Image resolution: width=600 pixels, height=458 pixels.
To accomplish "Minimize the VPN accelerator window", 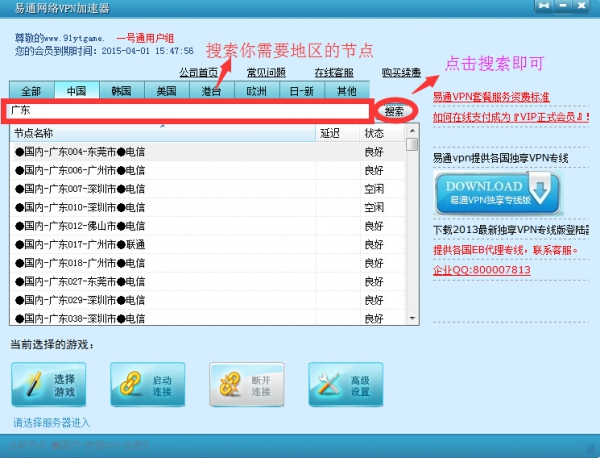I will pyautogui.click(x=565, y=6).
